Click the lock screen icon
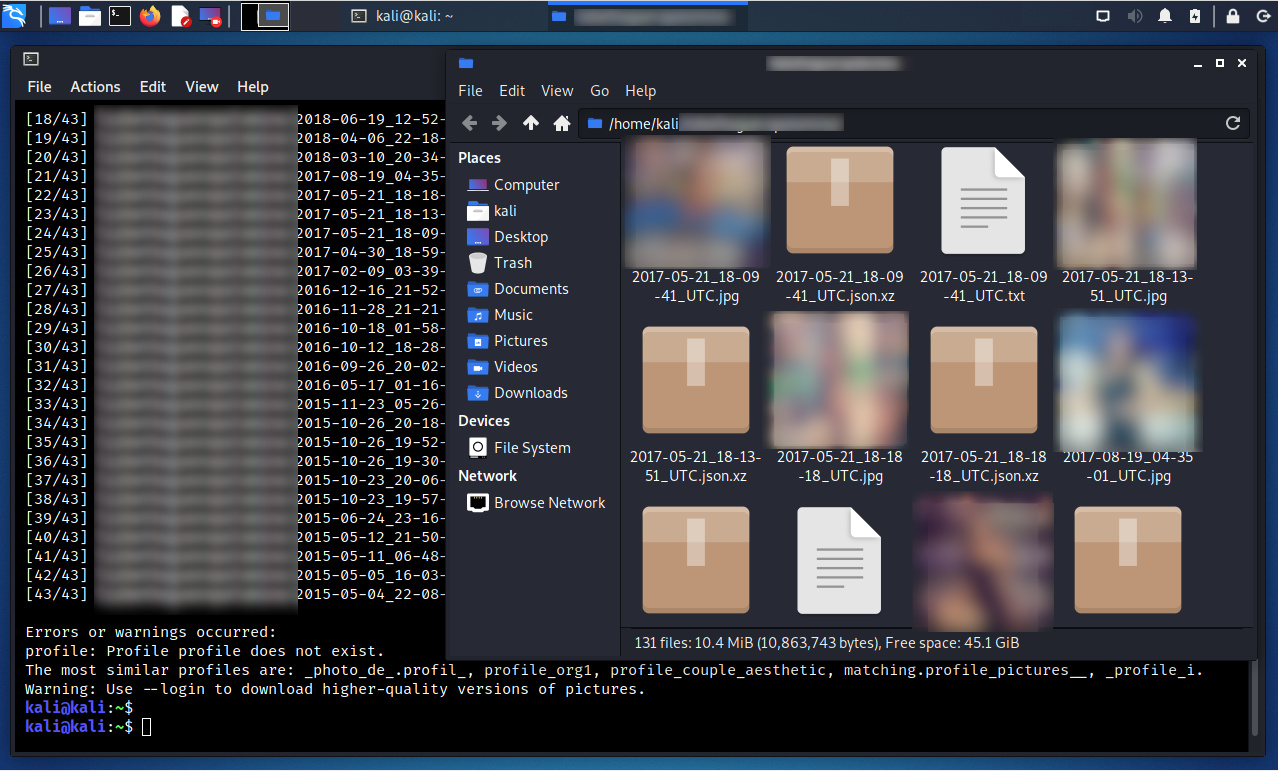The height and width of the screenshot is (771, 1278). tap(1233, 16)
